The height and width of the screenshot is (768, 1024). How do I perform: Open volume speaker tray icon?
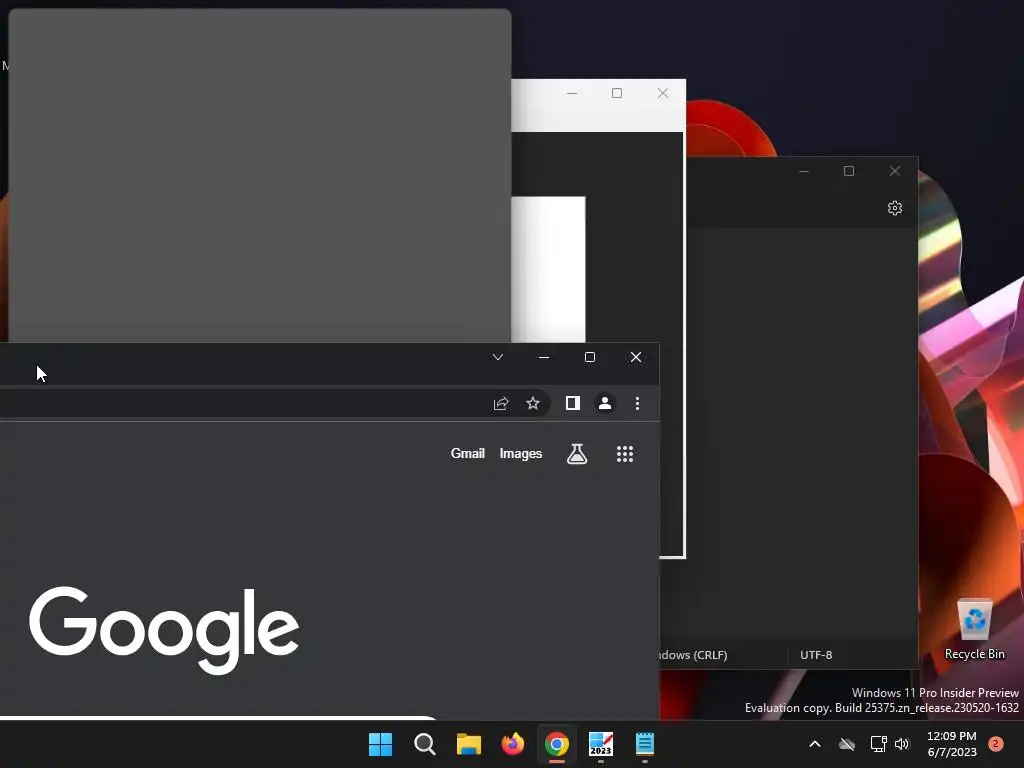coord(902,744)
